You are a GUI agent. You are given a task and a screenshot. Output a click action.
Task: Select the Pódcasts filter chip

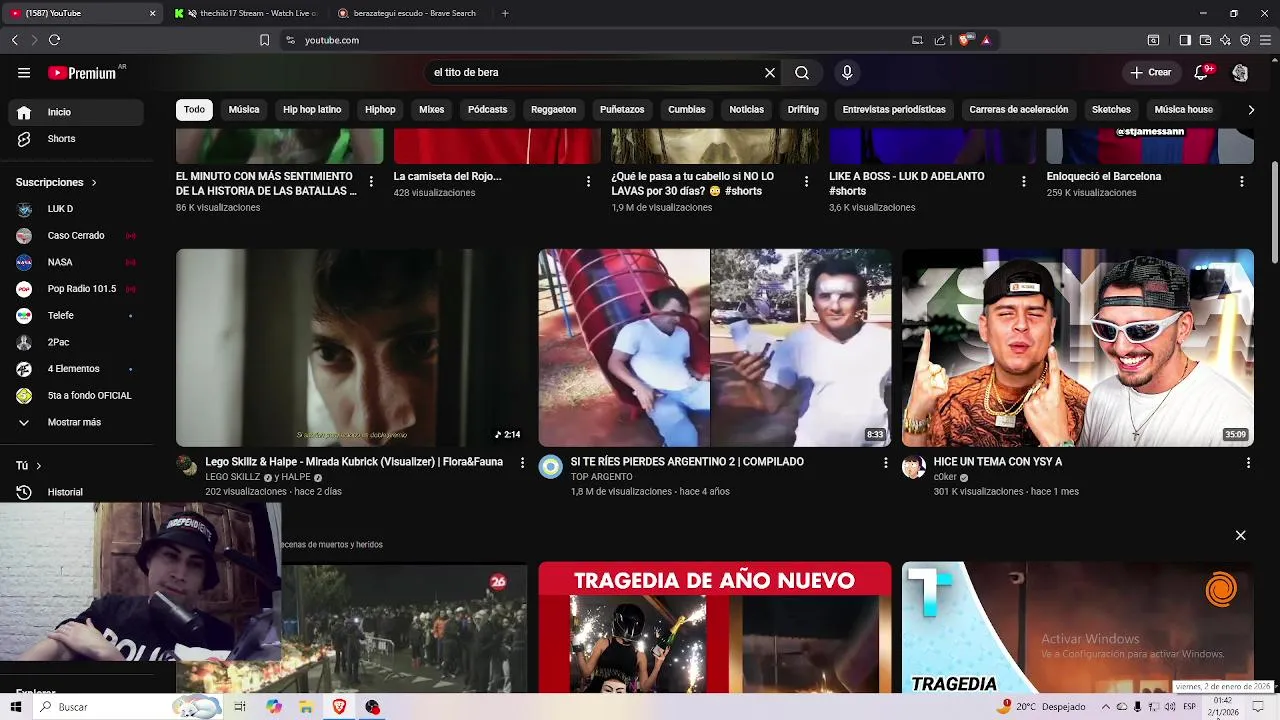(x=487, y=110)
